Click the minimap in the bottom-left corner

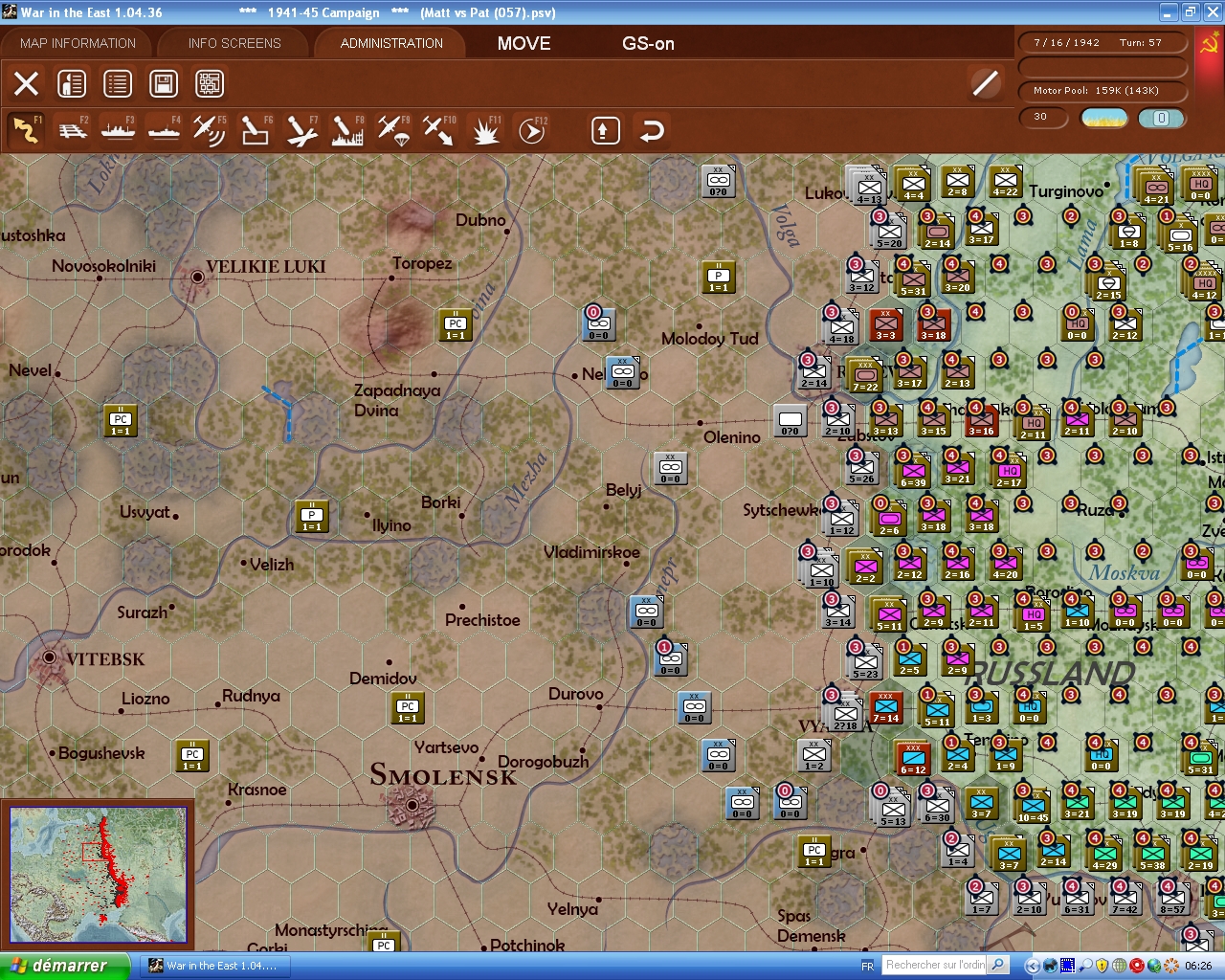98,874
